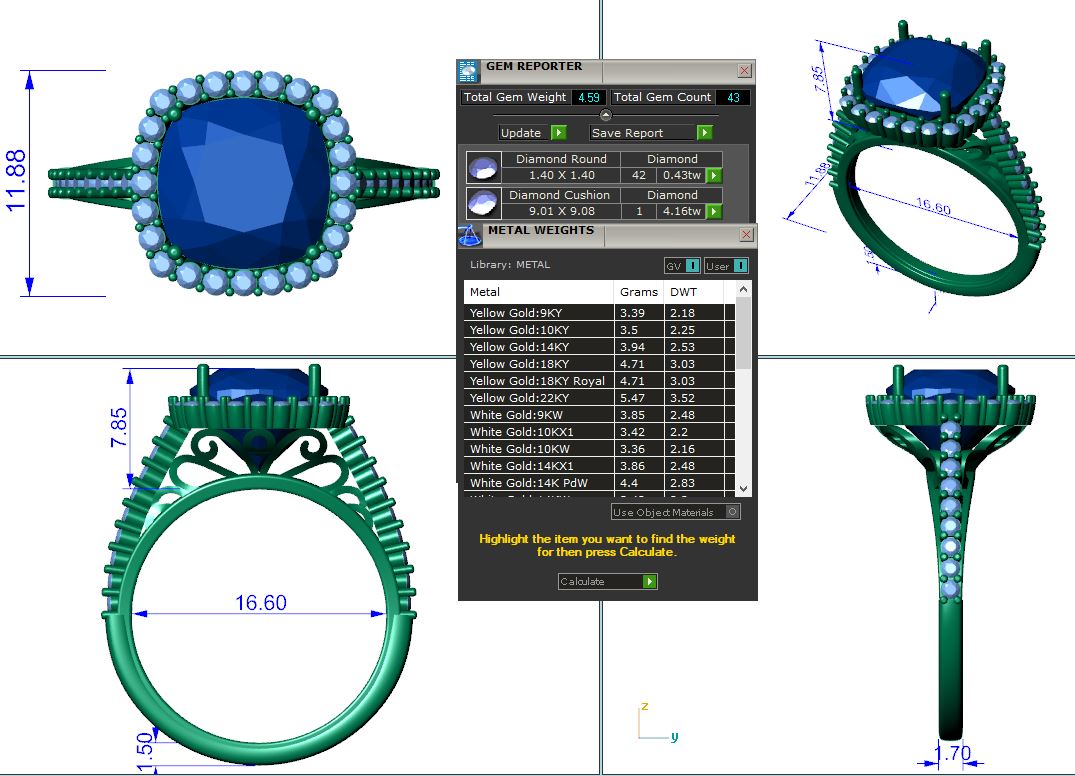1075x776 pixels.
Task: Click the Total Gem Weight value field
Action: [587, 97]
